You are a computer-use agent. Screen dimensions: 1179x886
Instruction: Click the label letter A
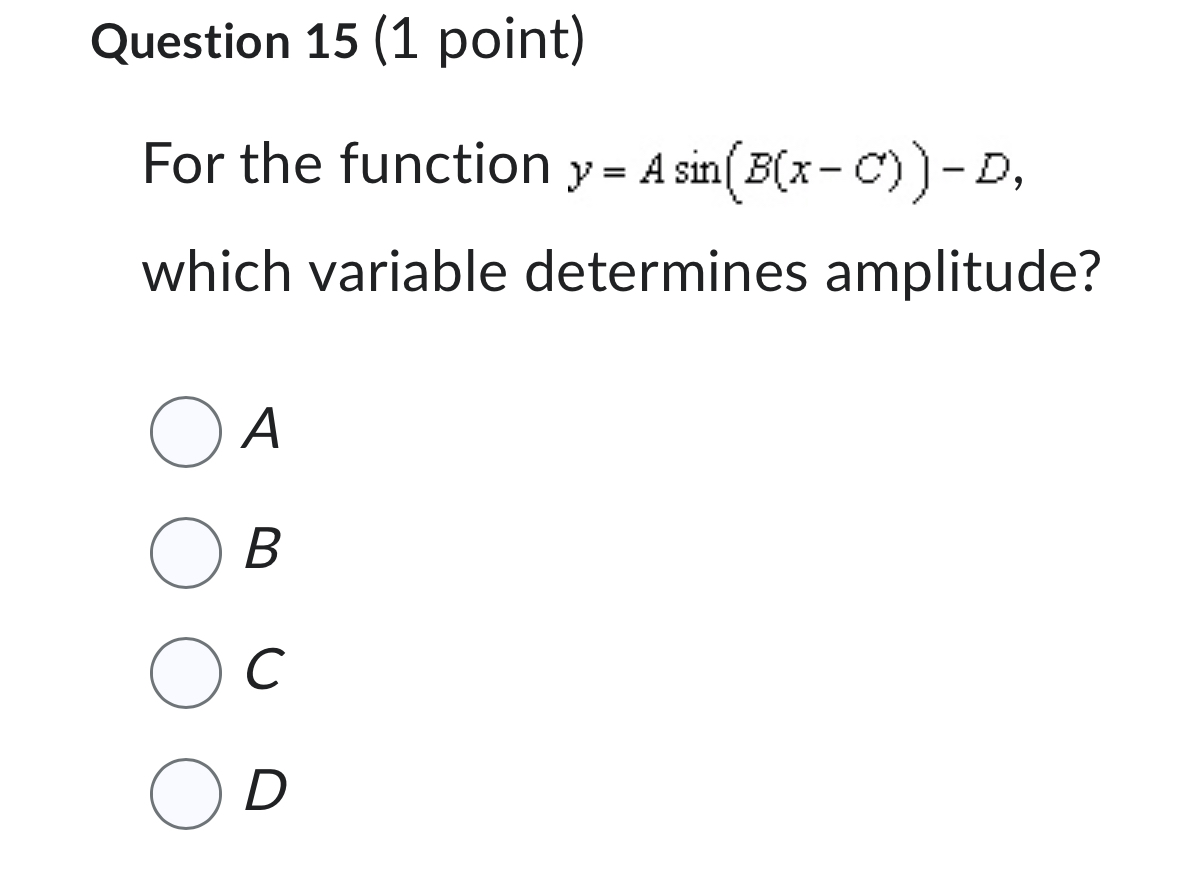point(259,433)
